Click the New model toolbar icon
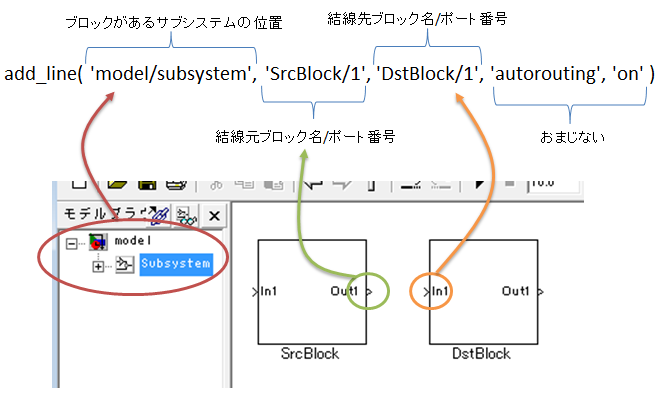The image size is (662, 398). coord(79,184)
